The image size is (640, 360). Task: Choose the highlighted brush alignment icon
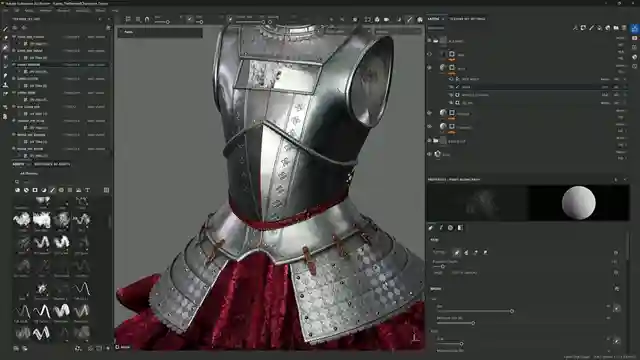[456, 253]
